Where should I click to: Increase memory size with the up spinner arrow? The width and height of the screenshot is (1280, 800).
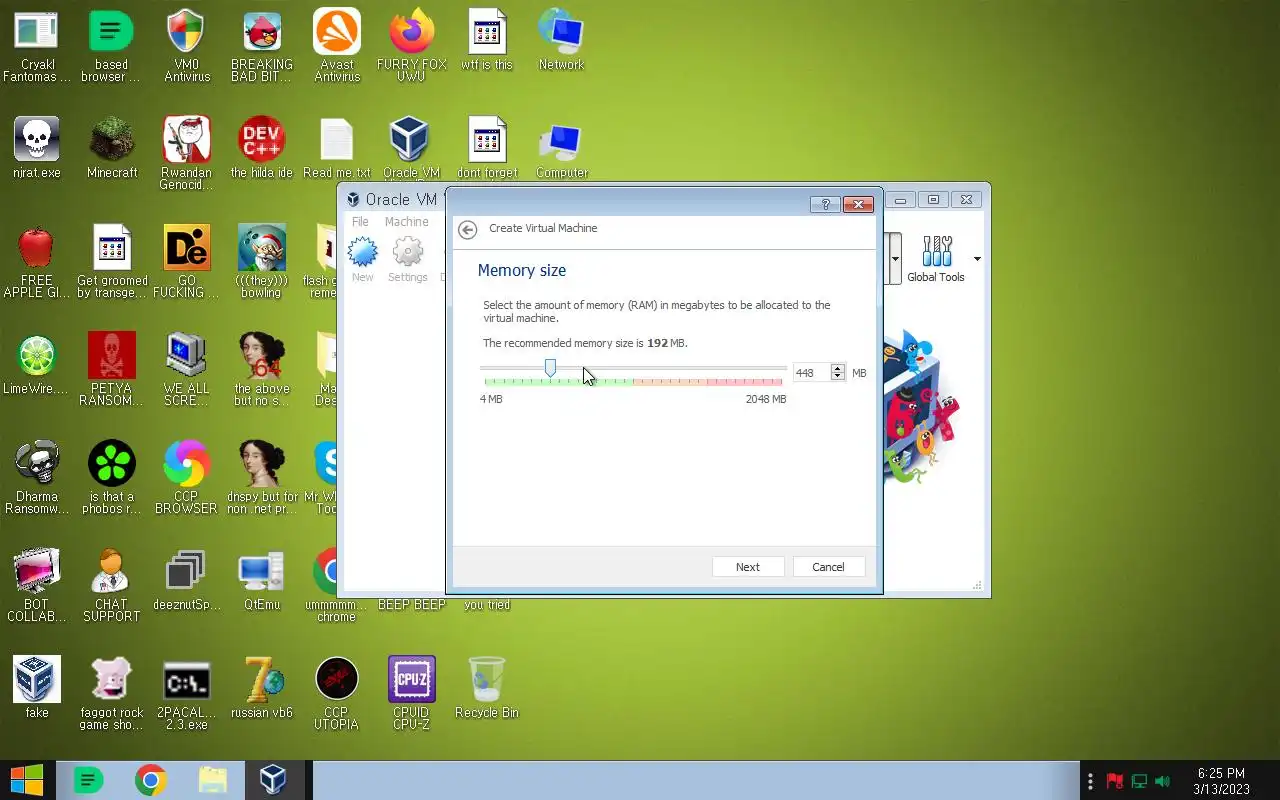click(x=838, y=368)
